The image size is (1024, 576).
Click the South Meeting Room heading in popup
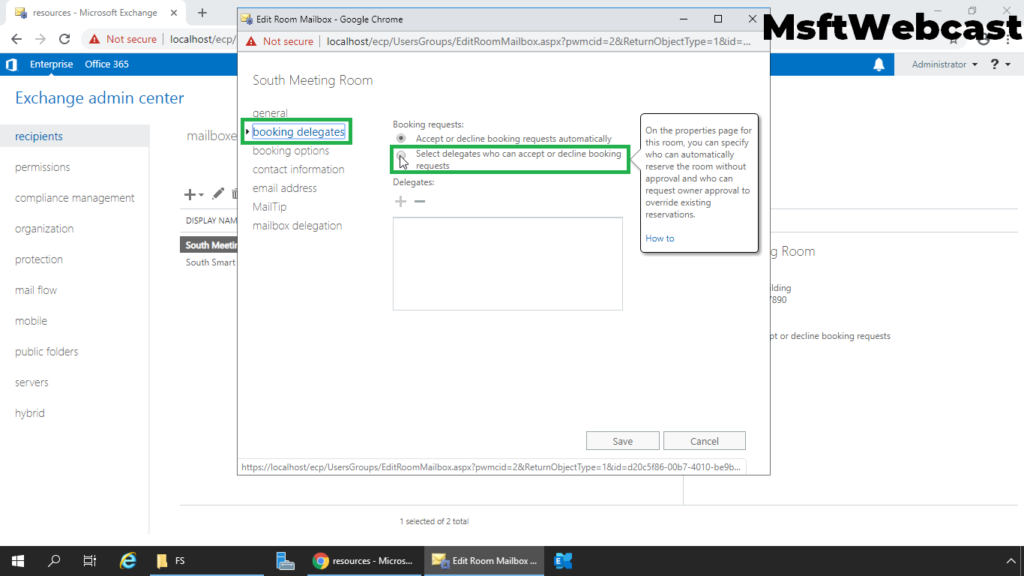(313, 80)
